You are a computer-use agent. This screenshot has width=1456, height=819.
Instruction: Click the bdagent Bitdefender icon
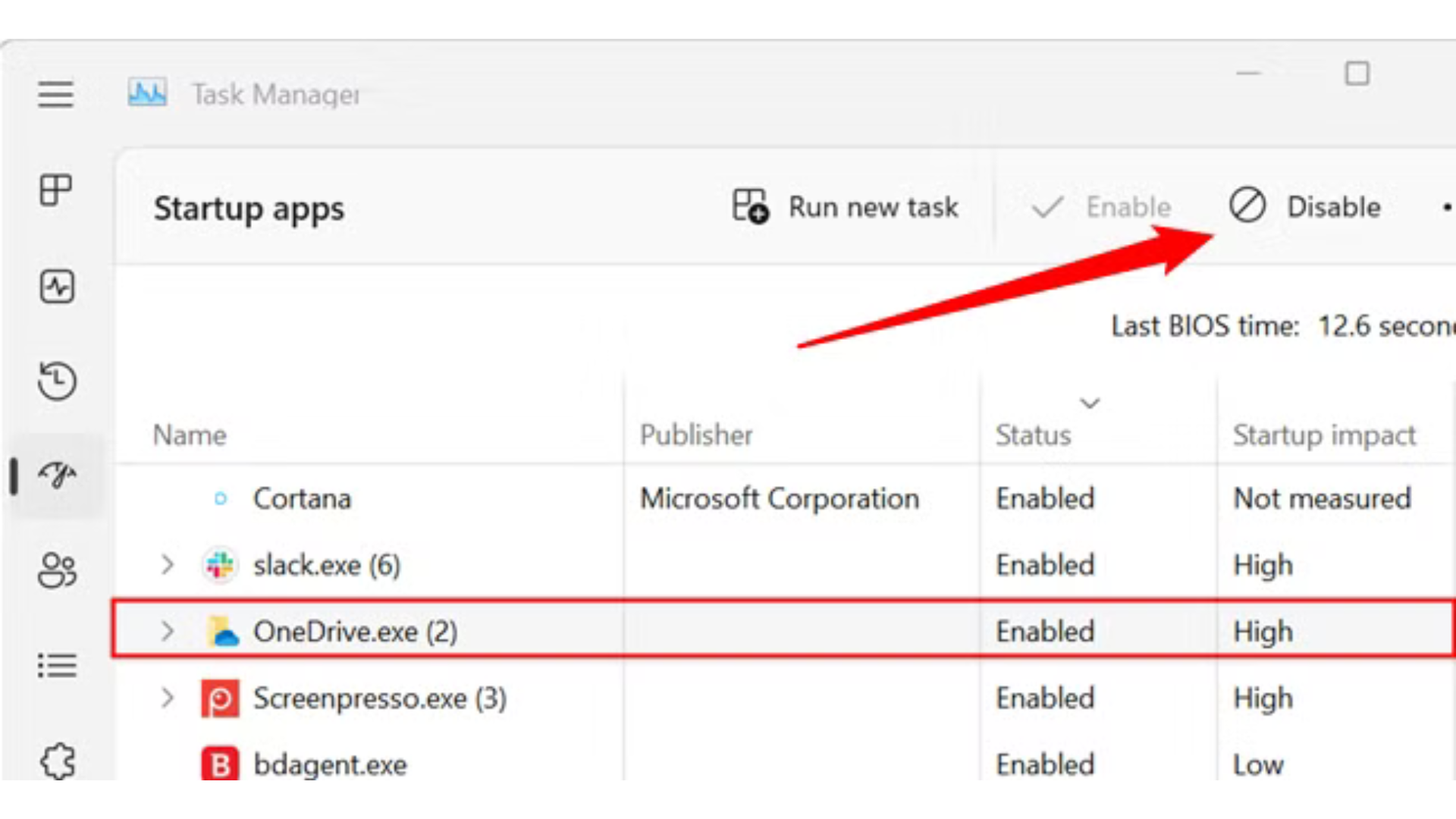[220, 764]
